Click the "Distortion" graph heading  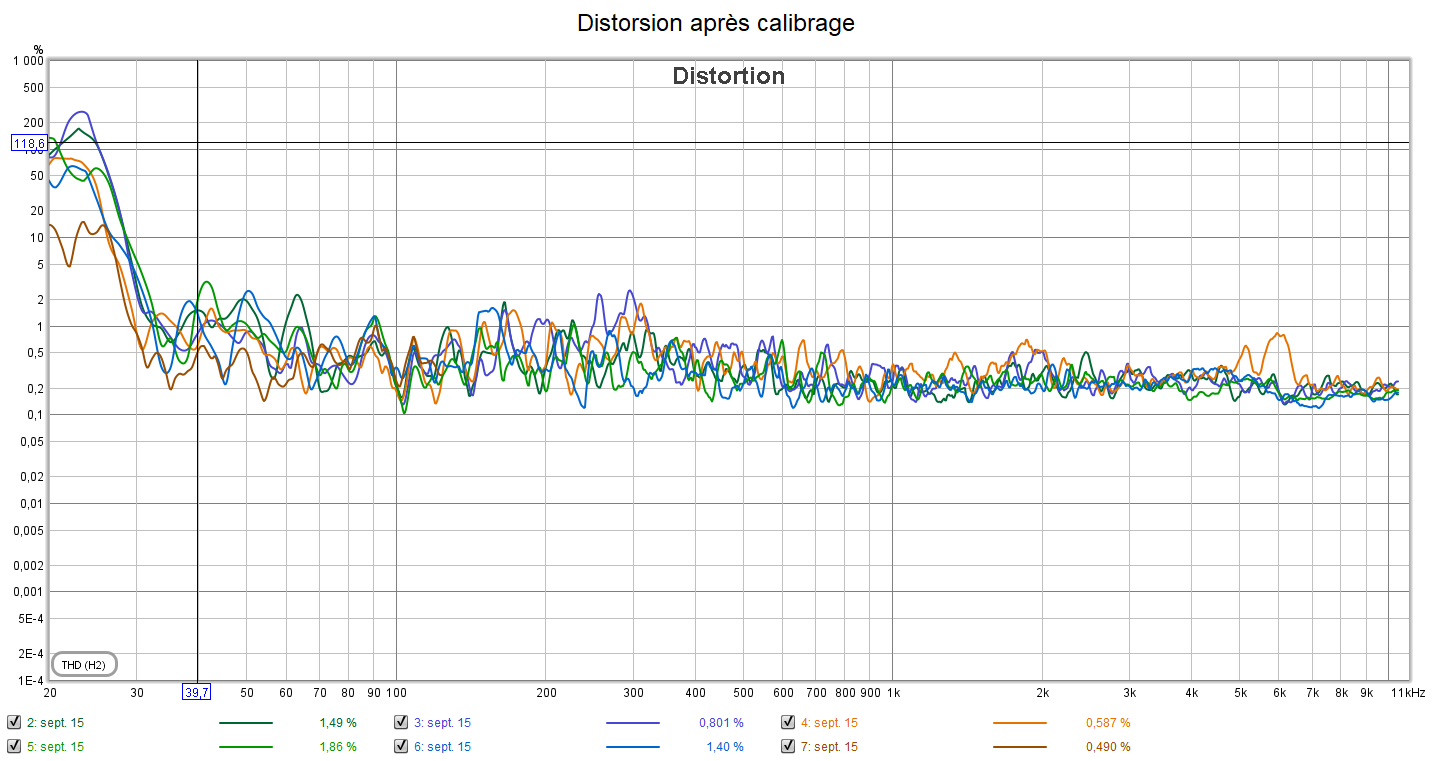[728, 76]
